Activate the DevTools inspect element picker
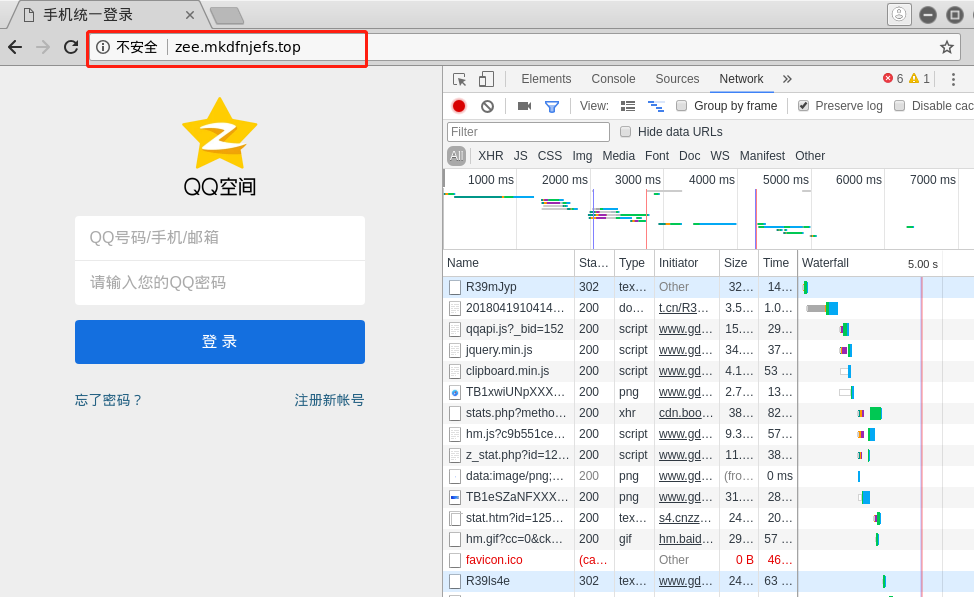974x597 pixels. (x=460, y=79)
